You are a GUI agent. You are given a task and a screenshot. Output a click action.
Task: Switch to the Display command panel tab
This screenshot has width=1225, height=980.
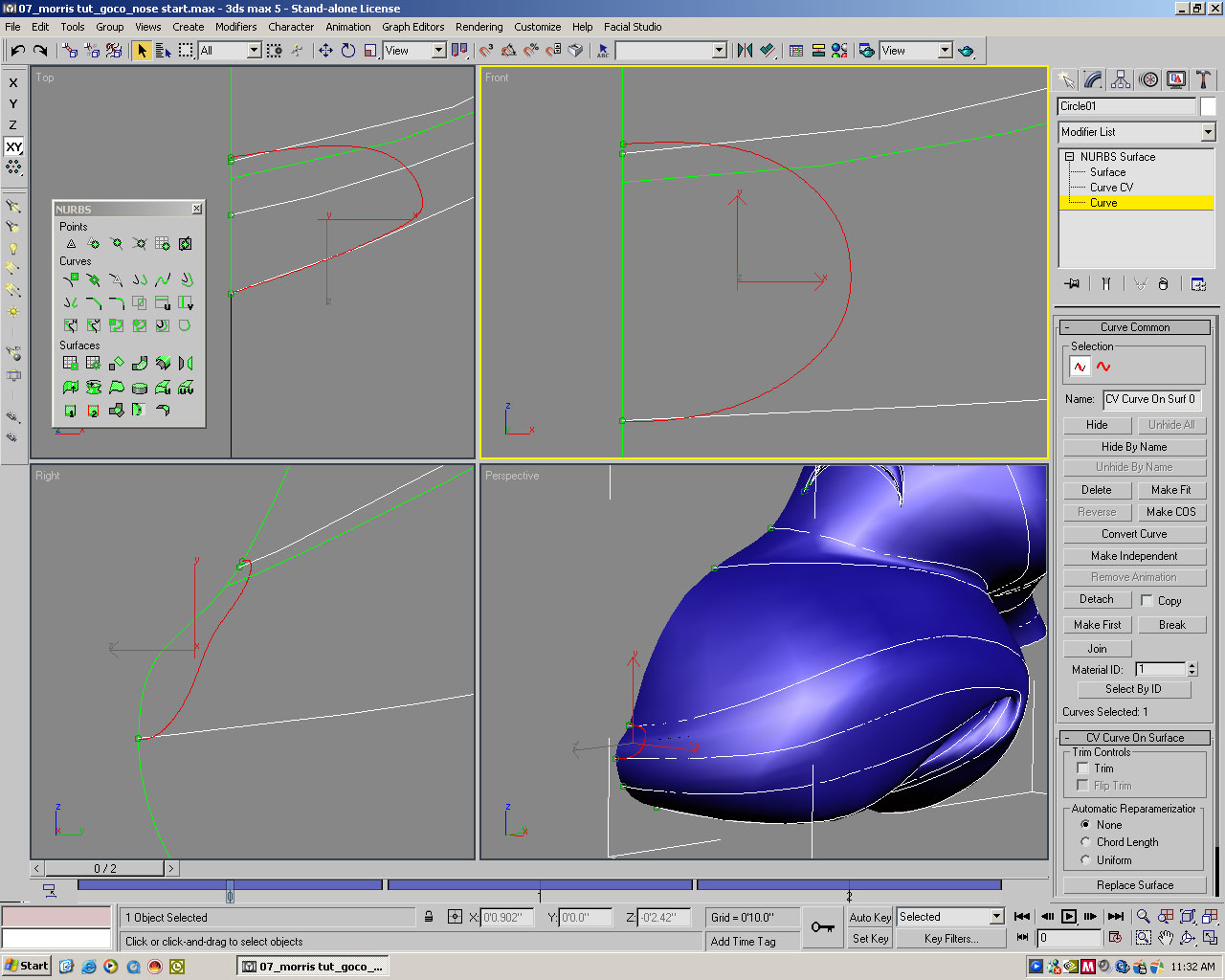[x=1176, y=79]
